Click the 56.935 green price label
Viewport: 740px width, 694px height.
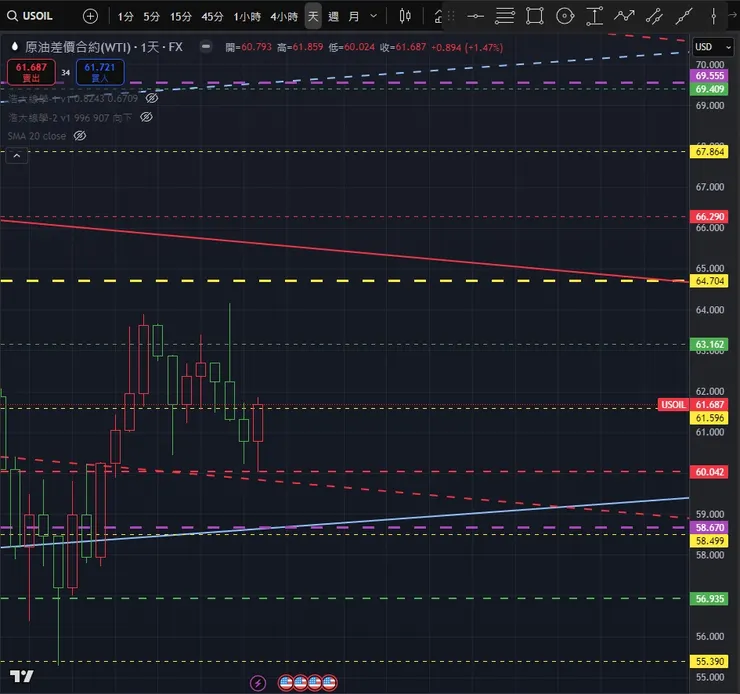click(x=709, y=599)
